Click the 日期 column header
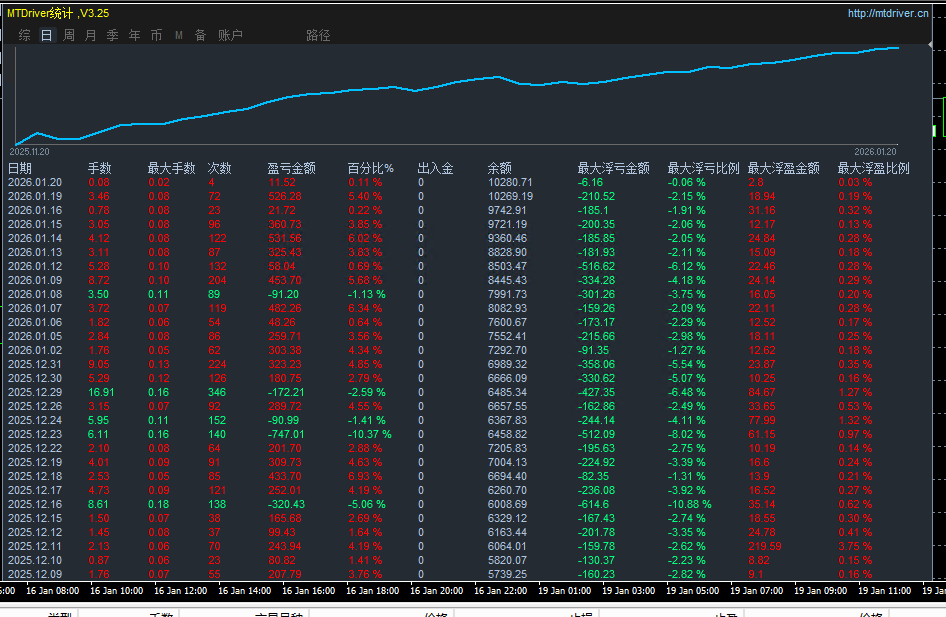Viewport: 946px width, 617px height. tap(20, 168)
